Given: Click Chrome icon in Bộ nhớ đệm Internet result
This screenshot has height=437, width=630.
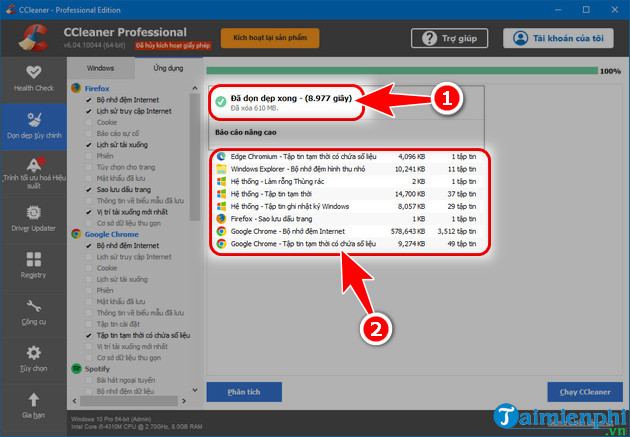Looking at the screenshot, I should pyautogui.click(x=221, y=231).
